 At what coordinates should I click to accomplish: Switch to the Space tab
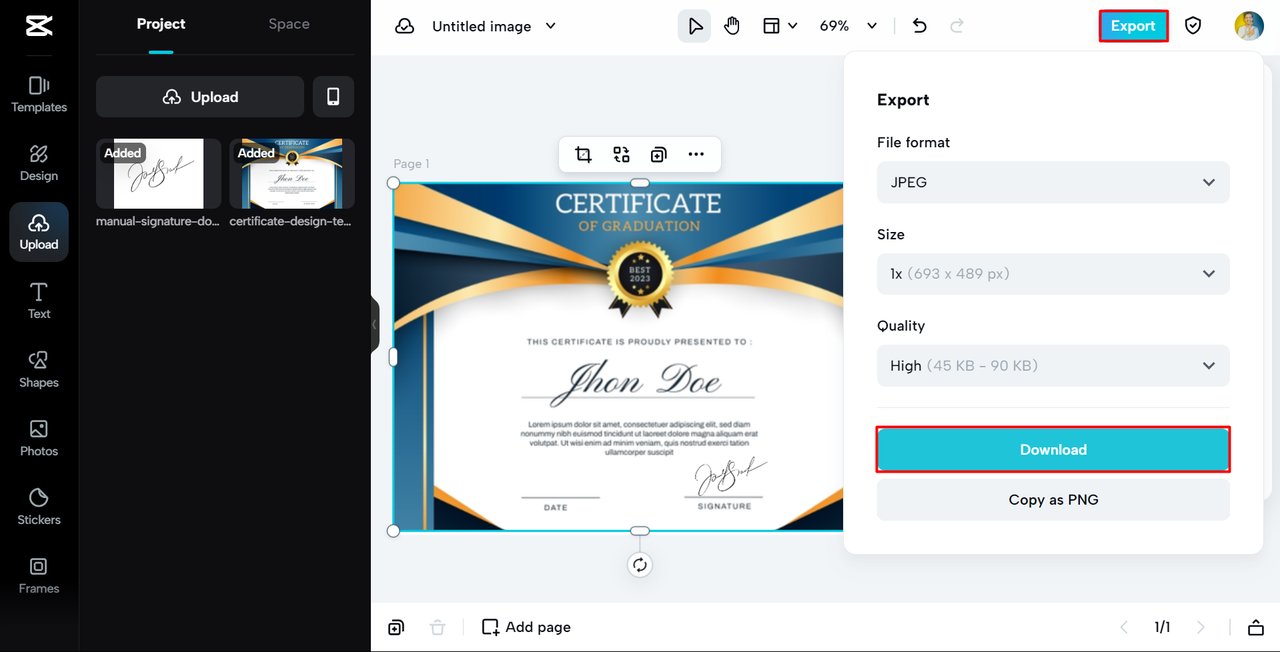289,24
